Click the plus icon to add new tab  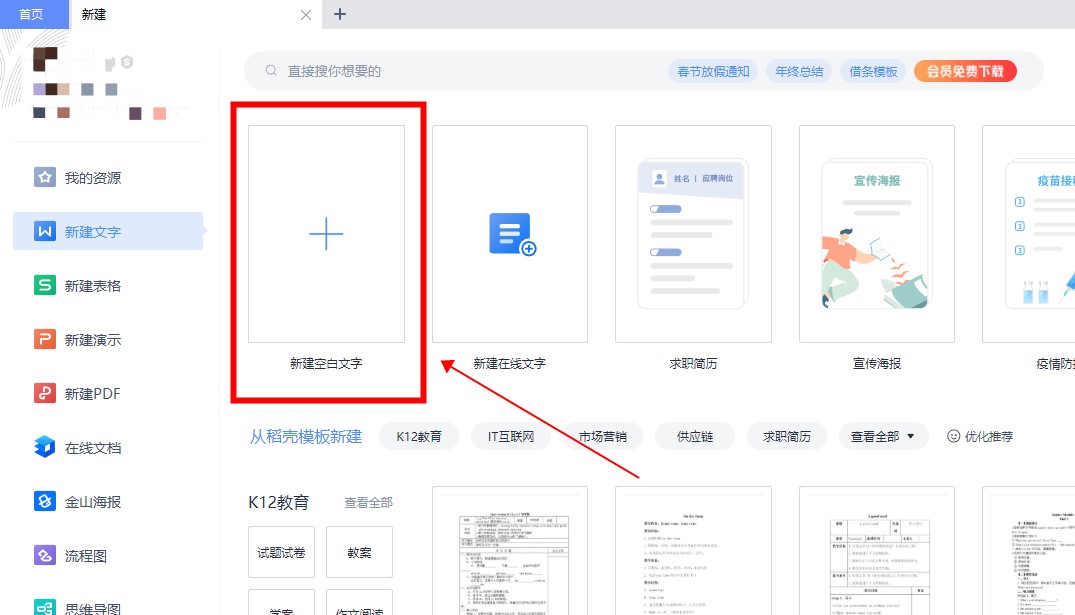pos(340,14)
